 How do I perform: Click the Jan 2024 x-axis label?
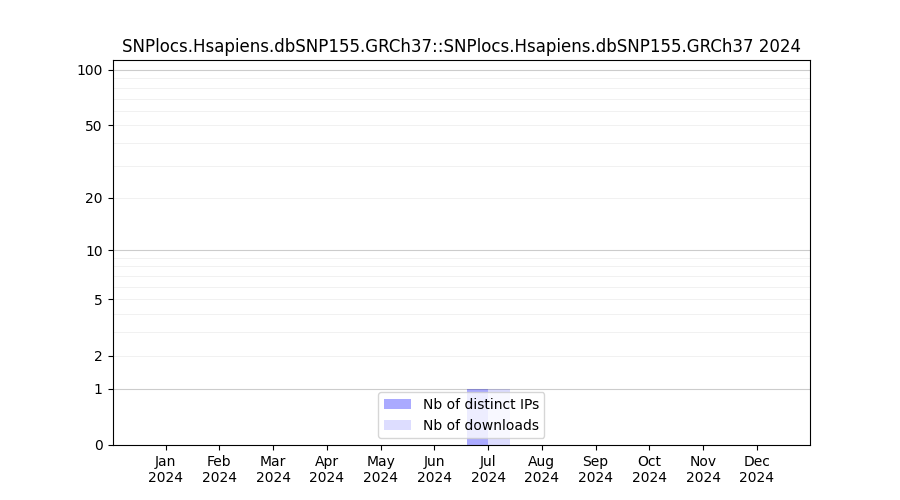click(x=166, y=469)
